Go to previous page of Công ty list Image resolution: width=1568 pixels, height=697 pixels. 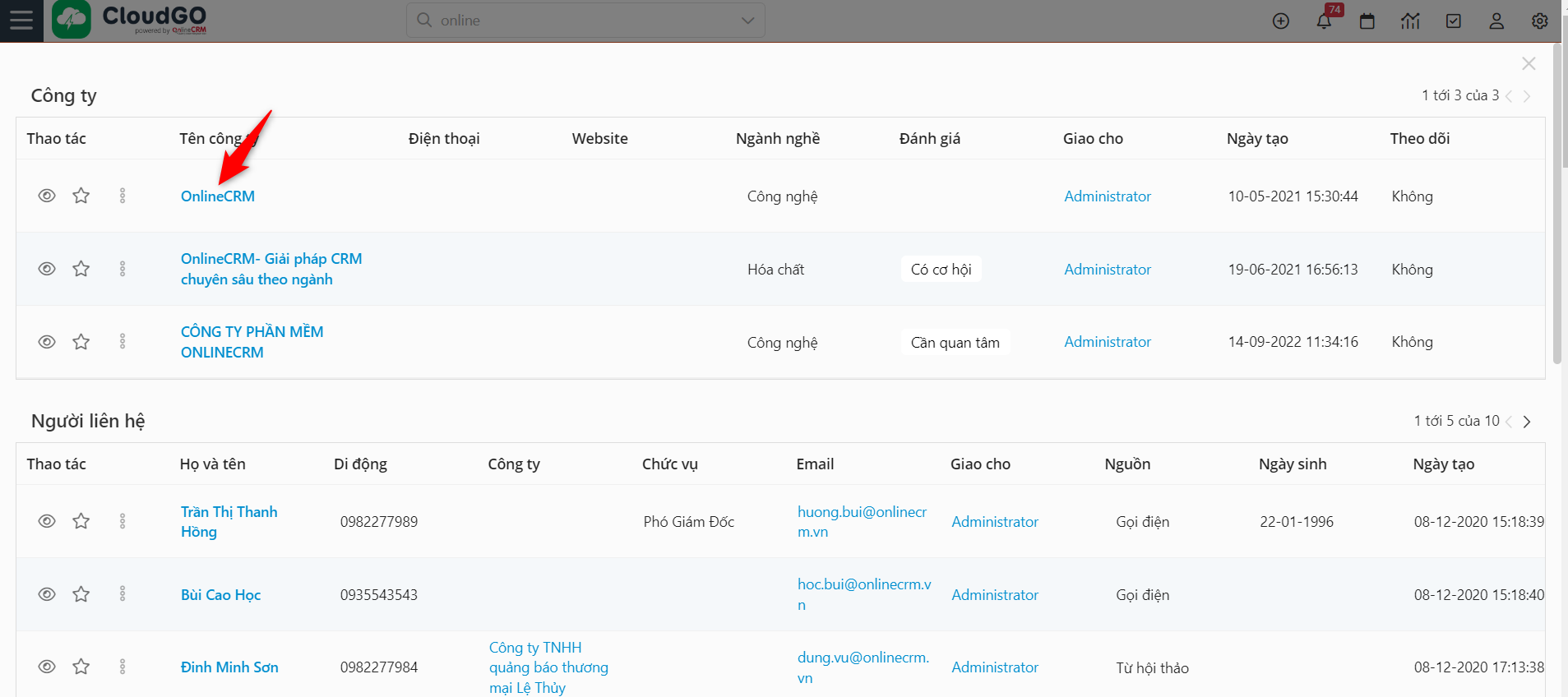(1509, 96)
